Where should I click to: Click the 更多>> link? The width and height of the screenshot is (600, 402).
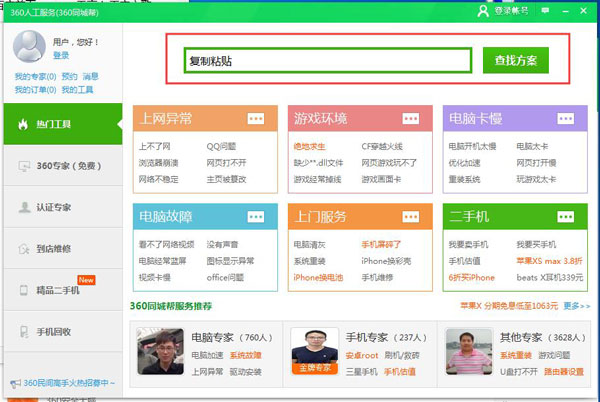coord(577,306)
